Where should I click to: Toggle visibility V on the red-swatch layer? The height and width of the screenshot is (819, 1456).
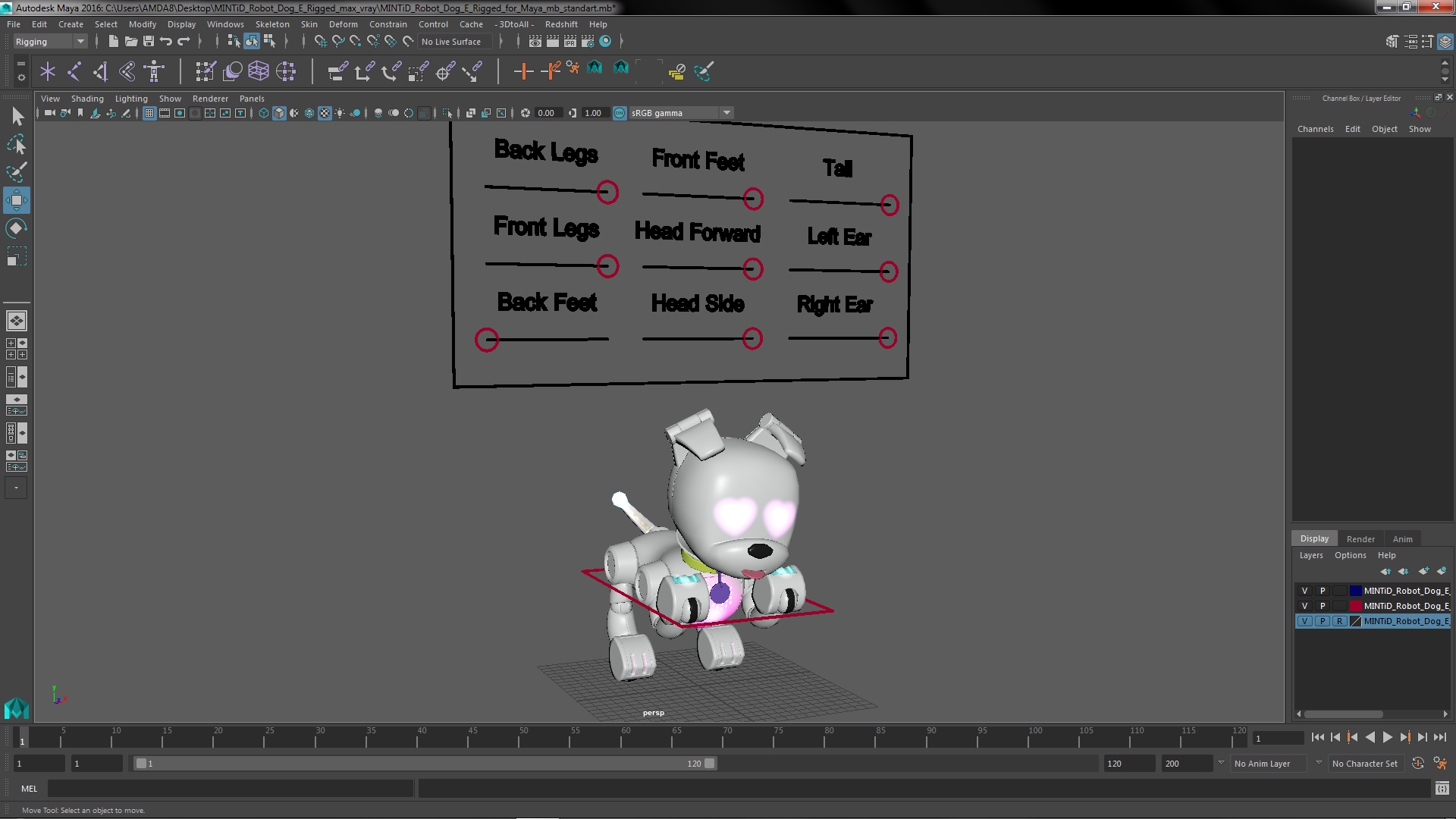1304,606
